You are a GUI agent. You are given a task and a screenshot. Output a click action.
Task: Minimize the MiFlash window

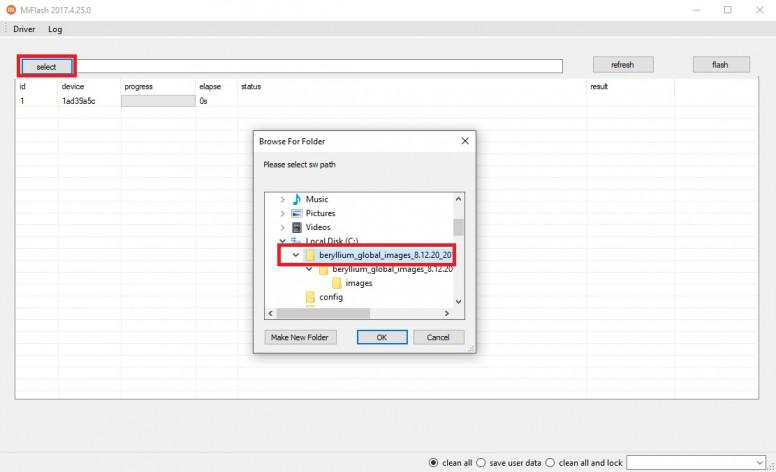(696, 9)
